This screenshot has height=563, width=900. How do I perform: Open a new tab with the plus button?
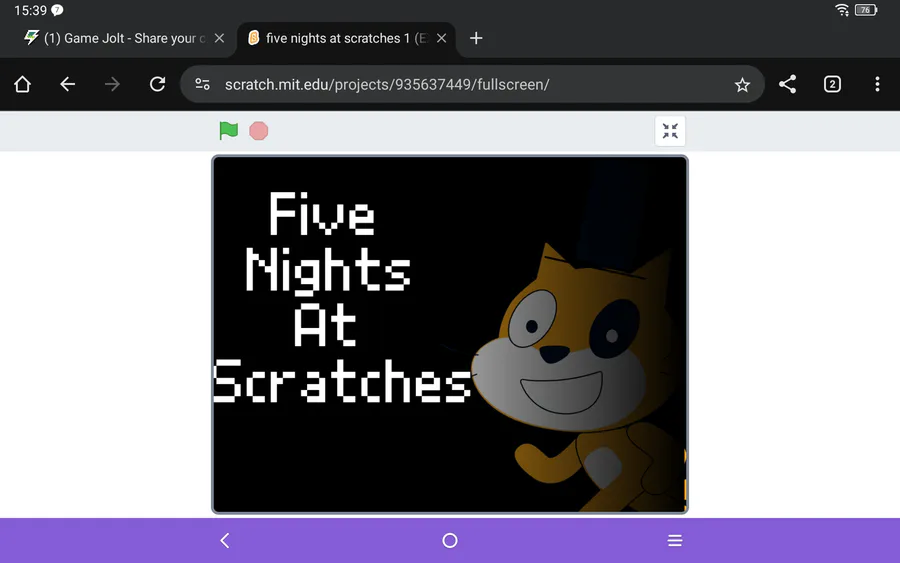click(476, 38)
